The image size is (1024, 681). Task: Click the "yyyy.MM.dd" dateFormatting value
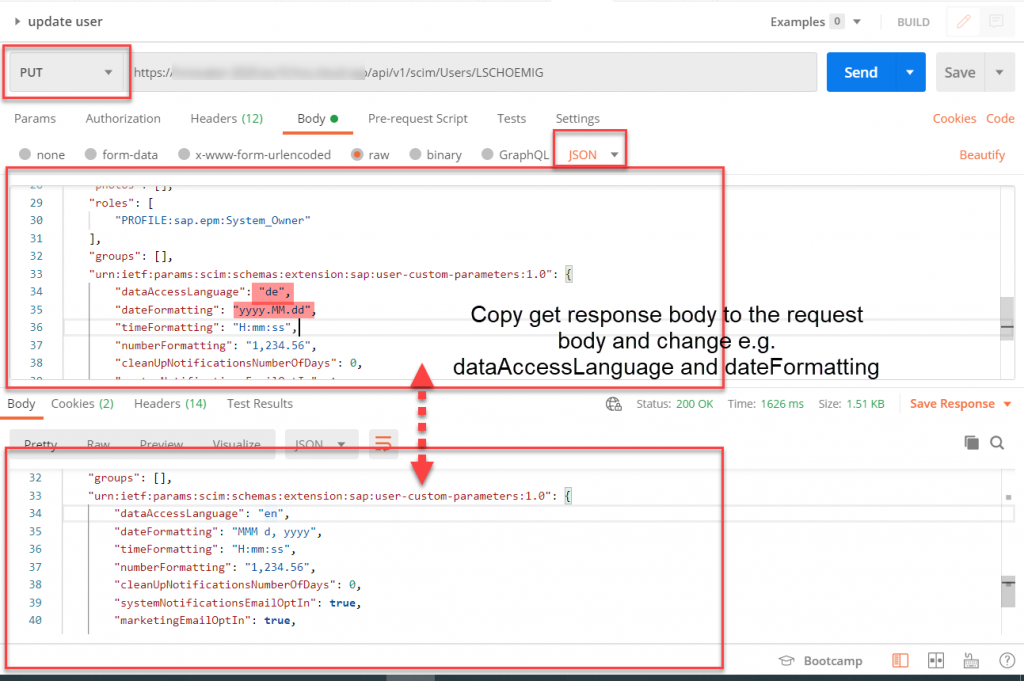272,310
